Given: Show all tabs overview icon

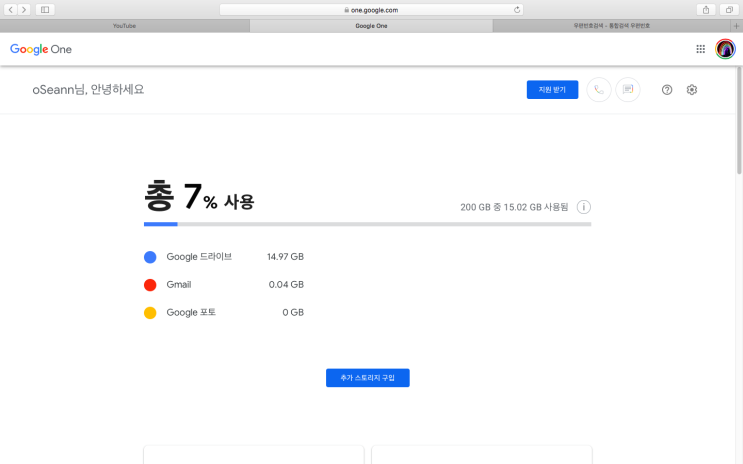Looking at the screenshot, I should click(729, 9).
